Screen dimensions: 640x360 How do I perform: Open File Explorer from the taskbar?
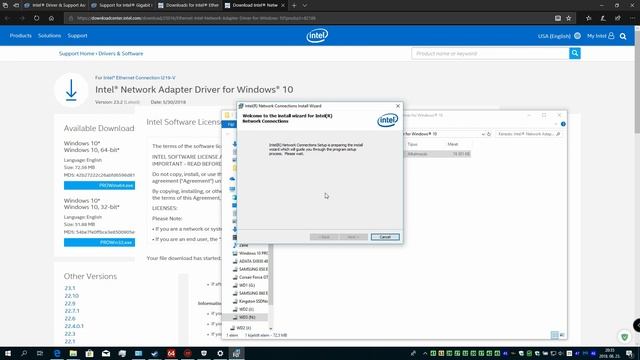(x=73, y=353)
